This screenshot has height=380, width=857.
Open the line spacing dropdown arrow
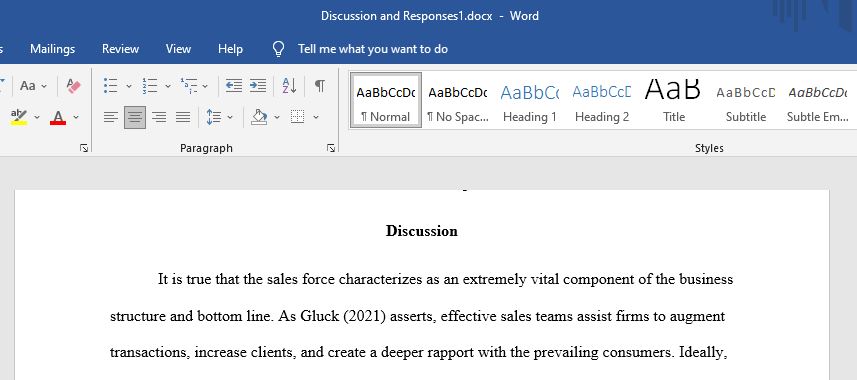tap(230, 117)
